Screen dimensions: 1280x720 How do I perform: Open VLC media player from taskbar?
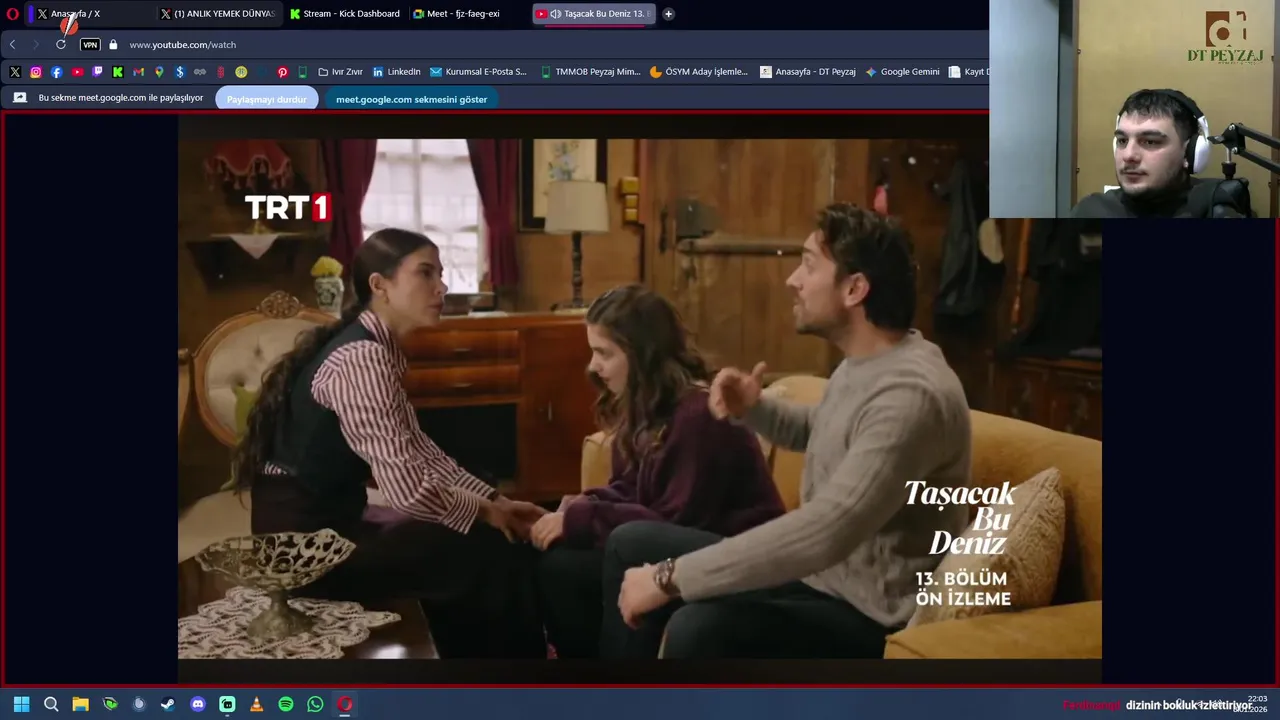point(256,704)
